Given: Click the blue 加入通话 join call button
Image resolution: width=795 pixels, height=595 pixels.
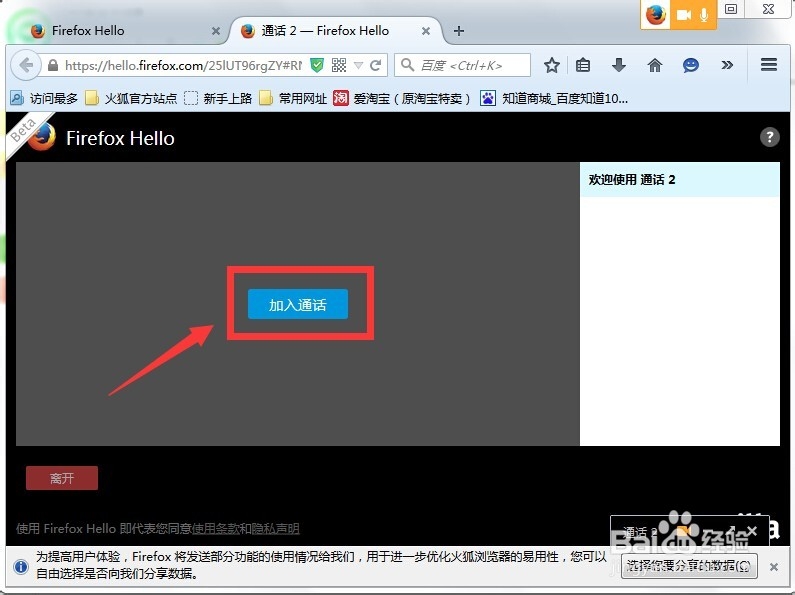Looking at the screenshot, I should 298,304.
